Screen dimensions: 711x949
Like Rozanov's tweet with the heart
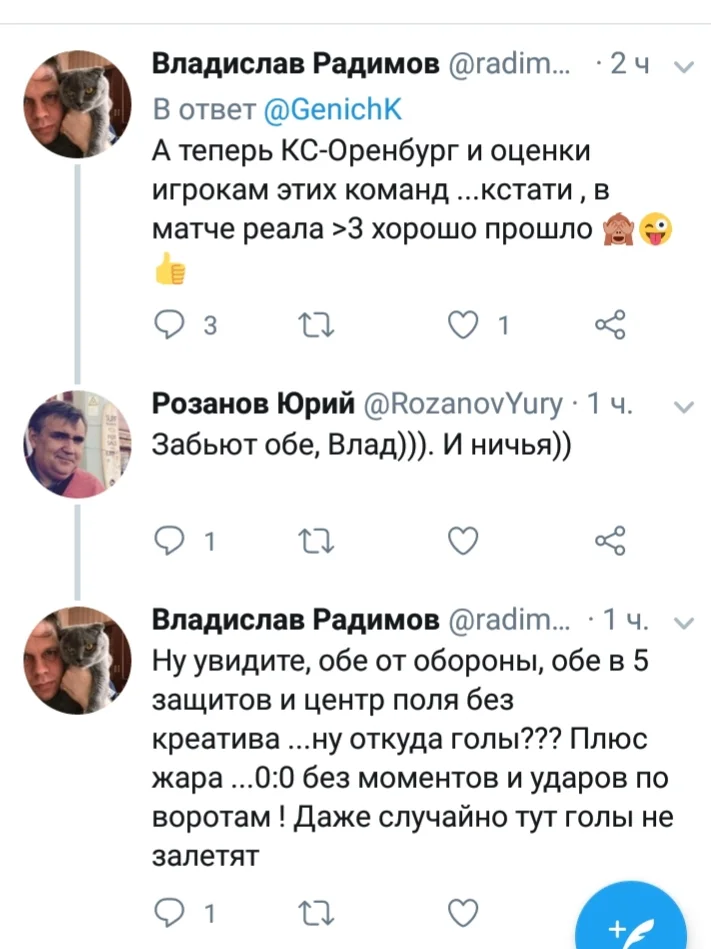(x=460, y=540)
